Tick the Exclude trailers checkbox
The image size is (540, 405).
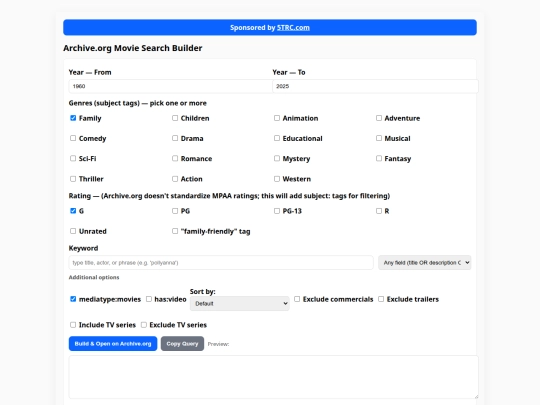[381, 299]
